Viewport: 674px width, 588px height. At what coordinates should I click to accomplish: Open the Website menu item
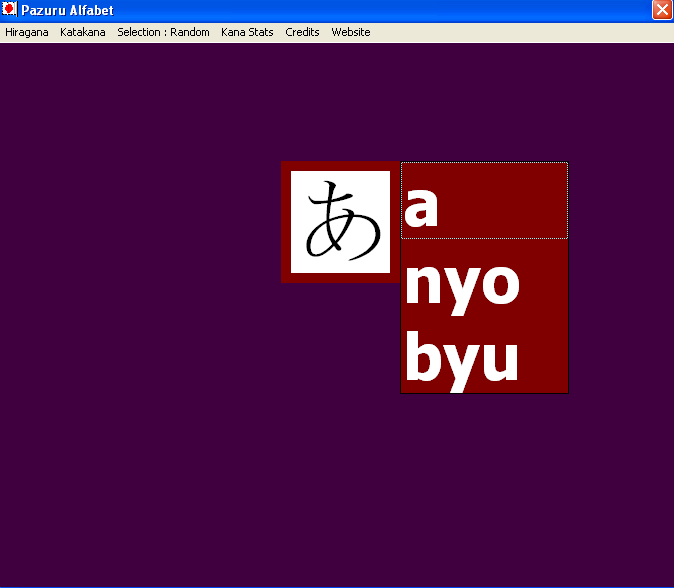(351, 32)
